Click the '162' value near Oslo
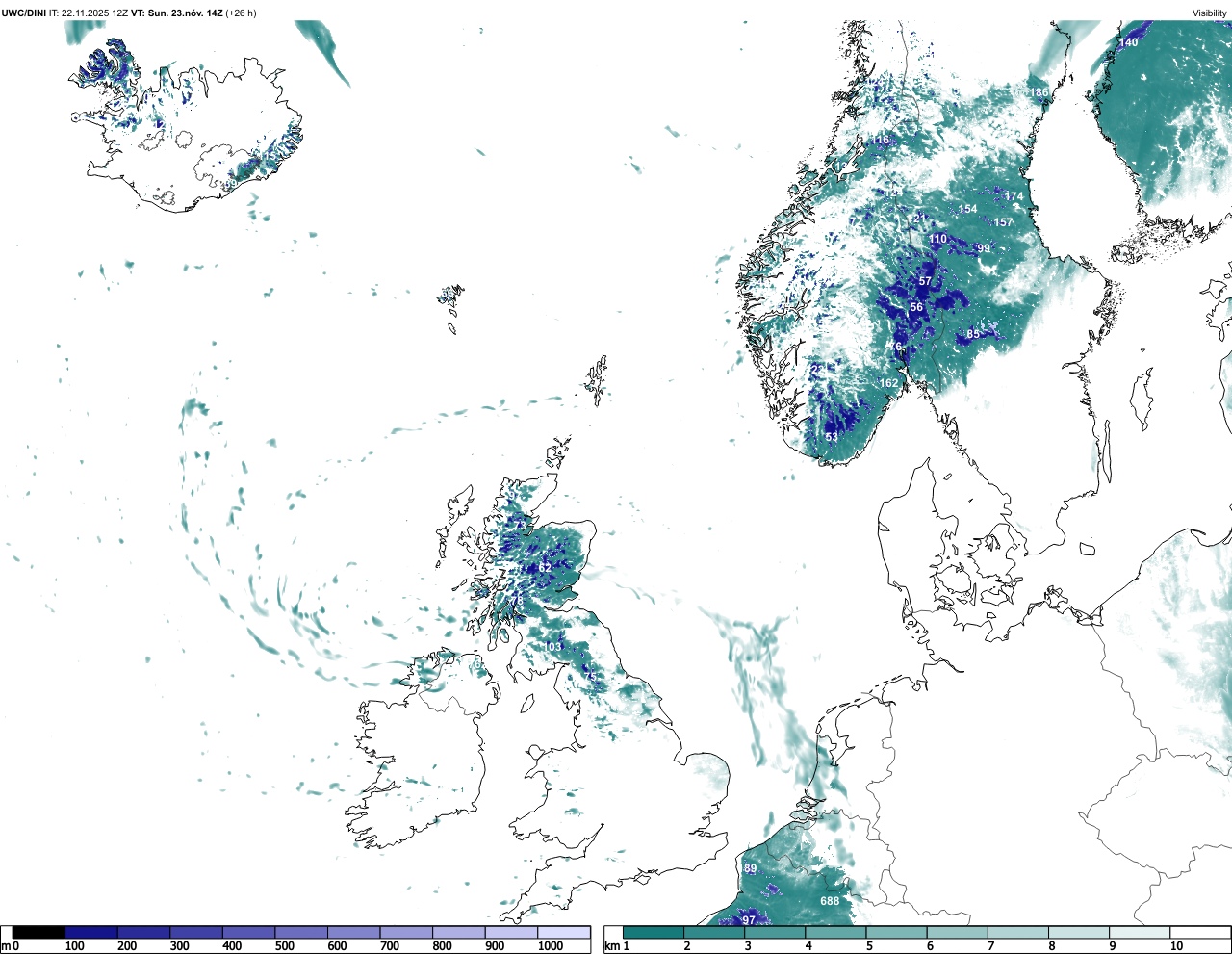The width and height of the screenshot is (1232, 954). [x=888, y=383]
